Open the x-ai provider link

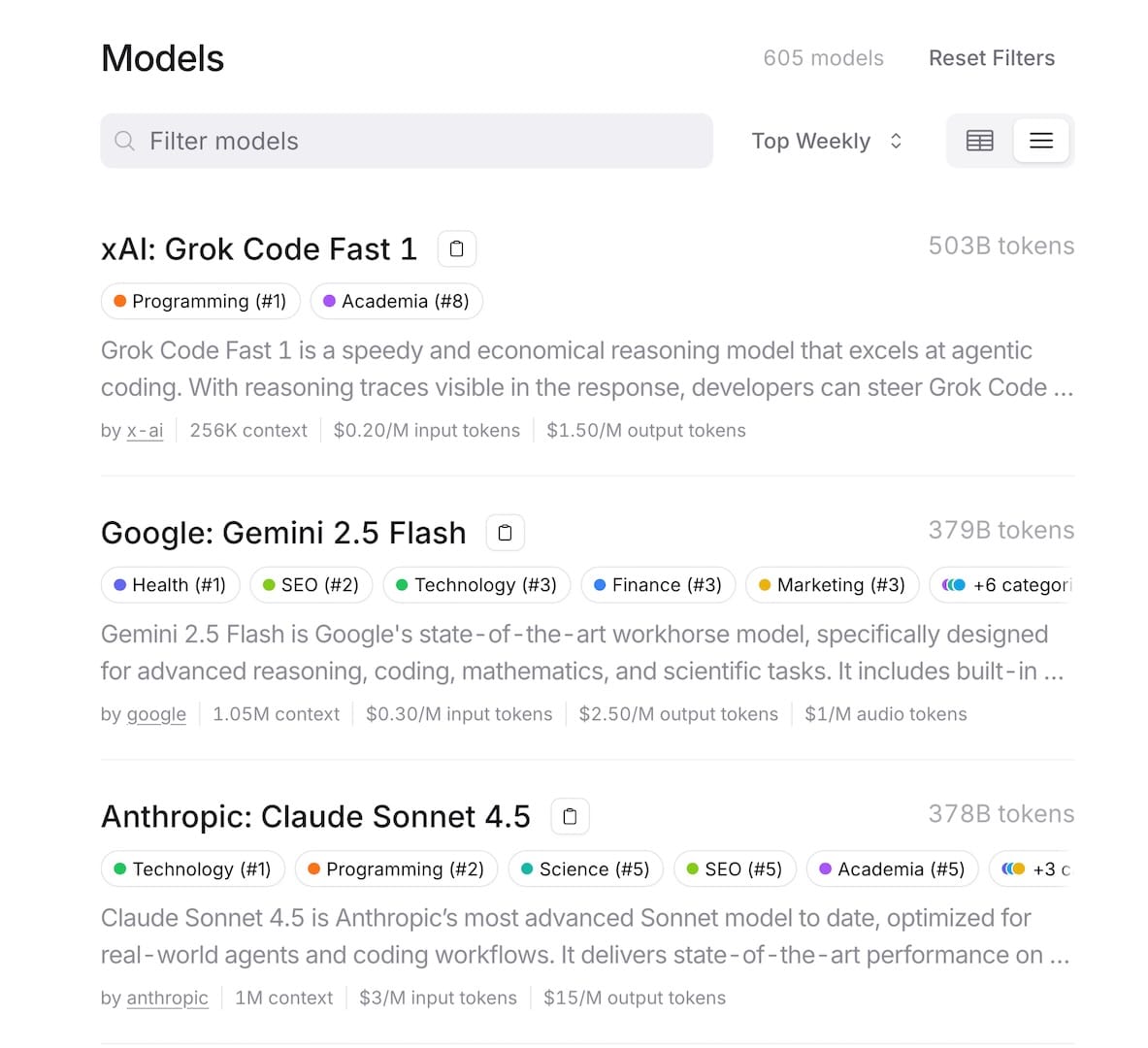pyautogui.click(x=146, y=431)
